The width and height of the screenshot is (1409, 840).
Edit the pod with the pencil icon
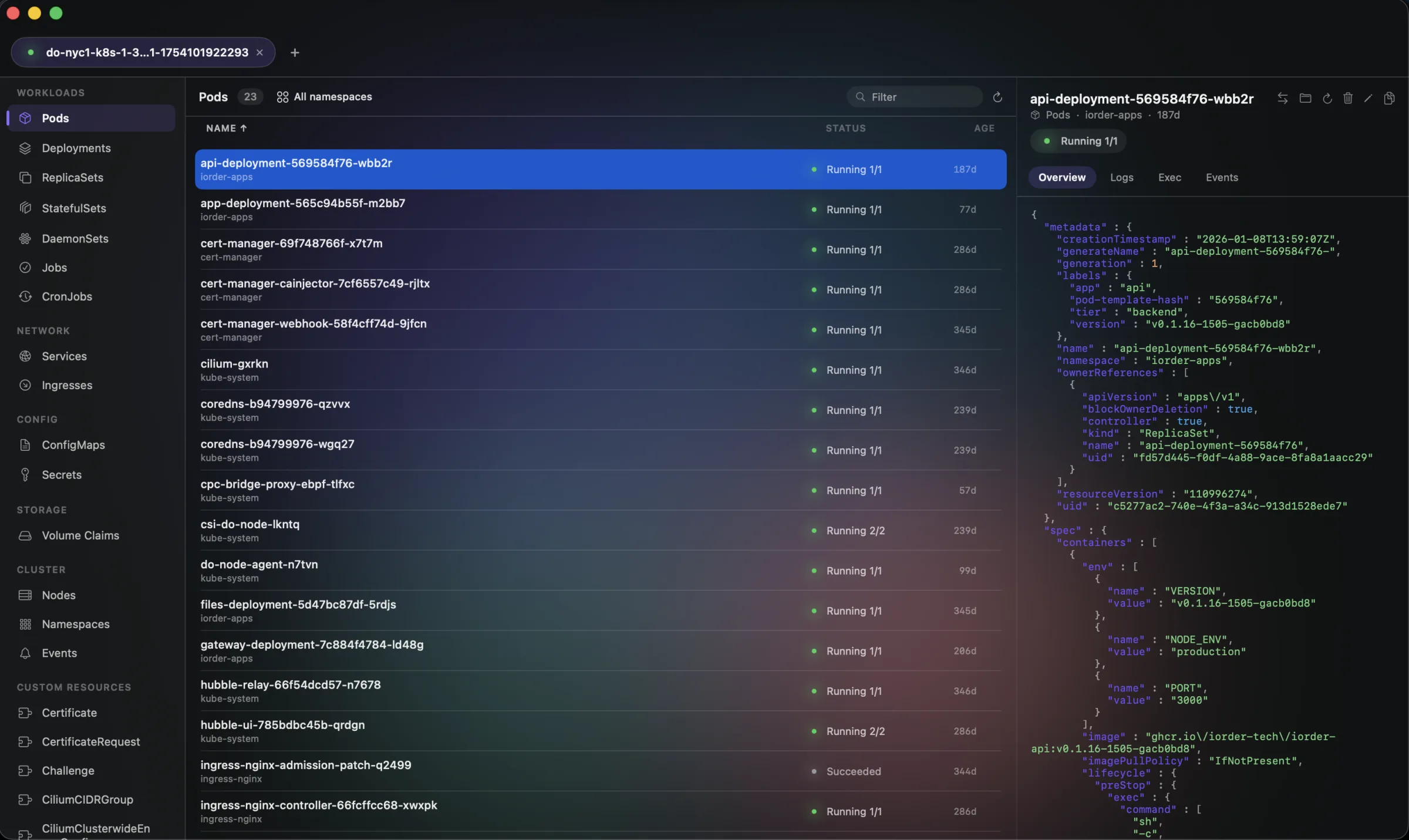point(1368,99)
